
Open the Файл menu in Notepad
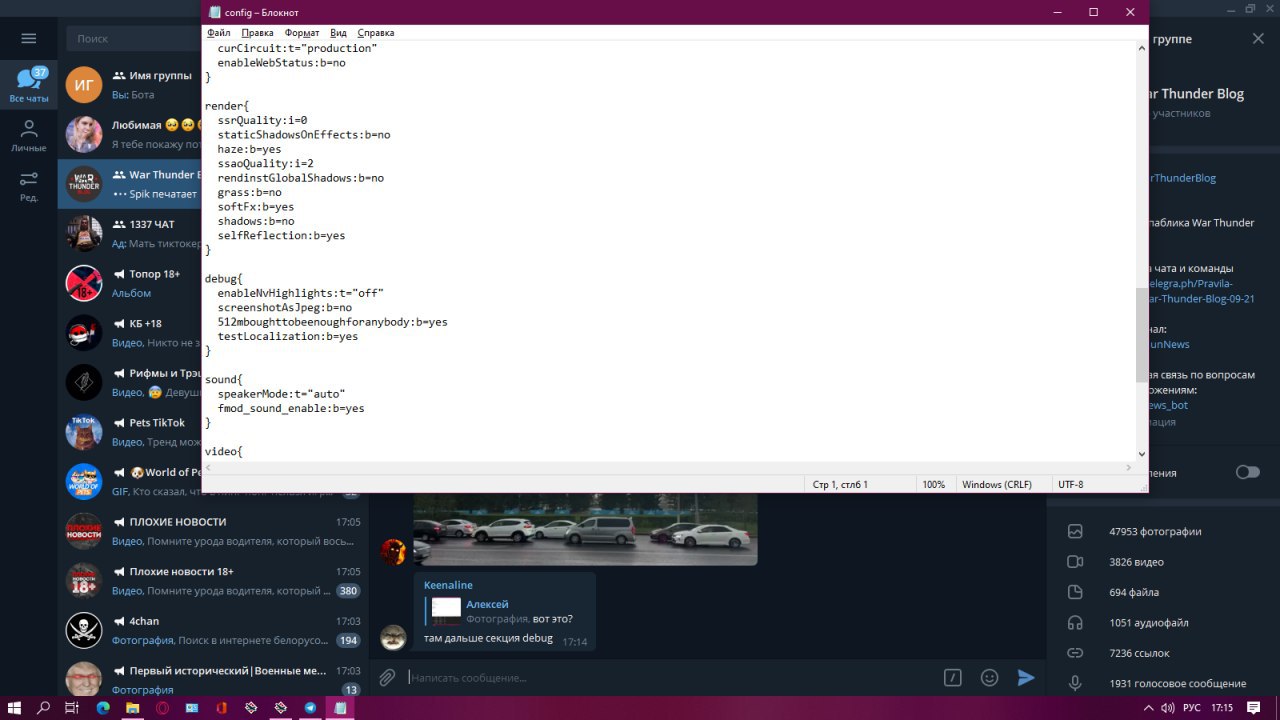(218, 33)
